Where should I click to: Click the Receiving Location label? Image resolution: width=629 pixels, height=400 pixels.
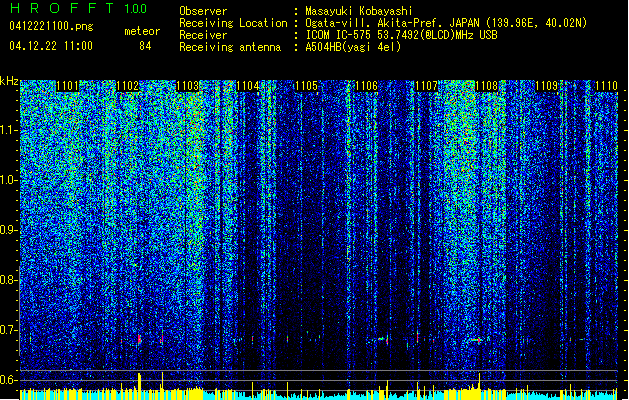point(233,23)
